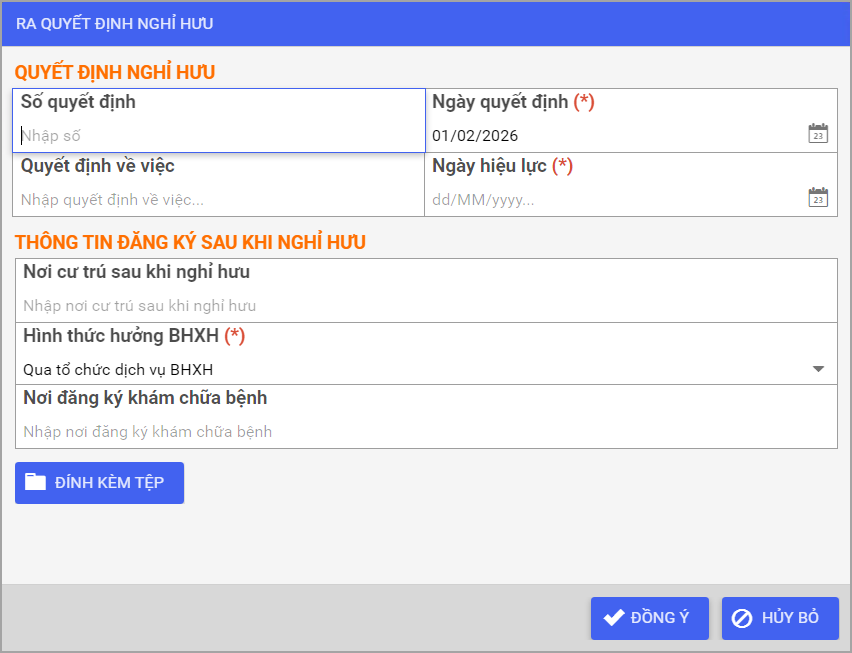852x653 pixels.
Task: Click the 'RA QUYẾT ĐỊNH NGHỈ HƯU' title bar
Action: coord(114,23)
